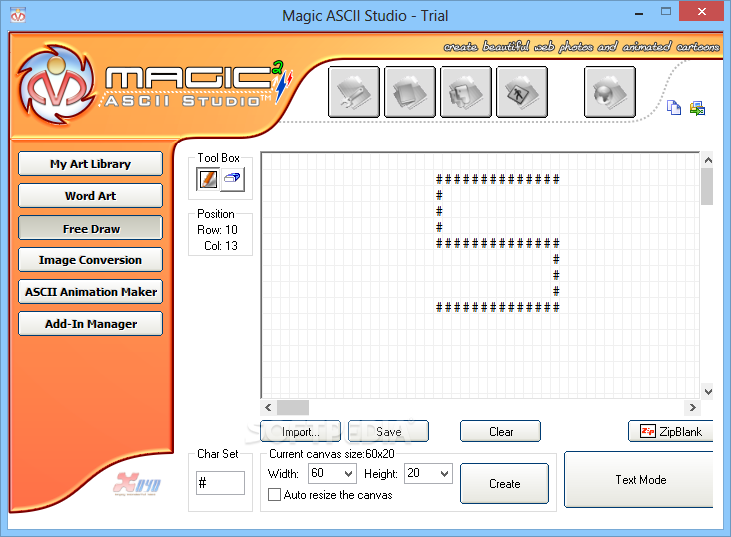Viewport: 731px width, 537px height.
Task: Click the wrench settings folder icon
Action: 354,92
